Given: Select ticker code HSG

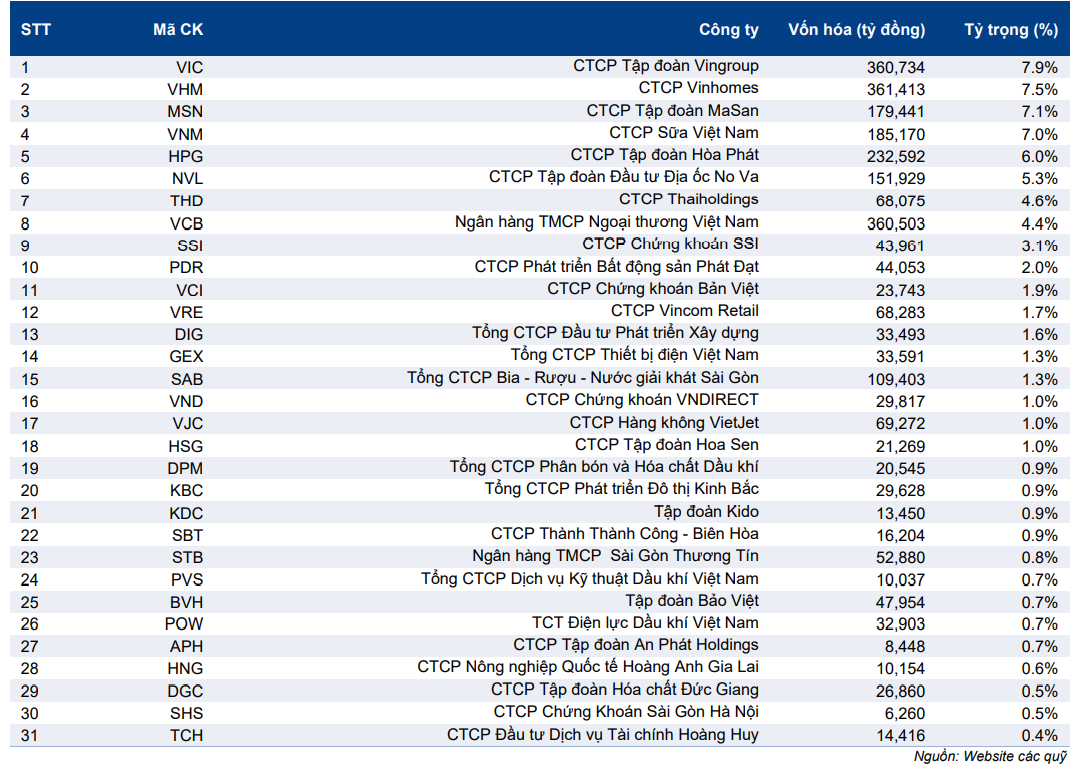Looking at the screenshot, I should 186,447.
